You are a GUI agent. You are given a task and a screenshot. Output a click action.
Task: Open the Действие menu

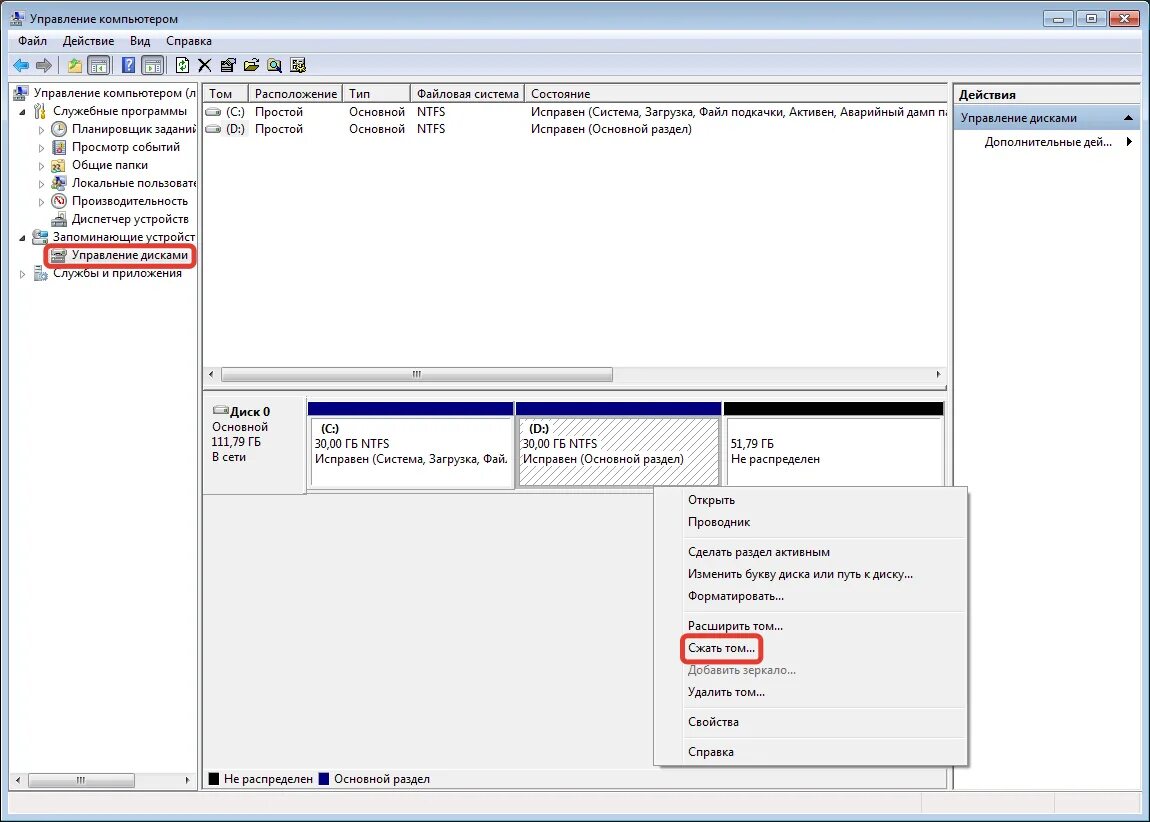click(88, 41)
